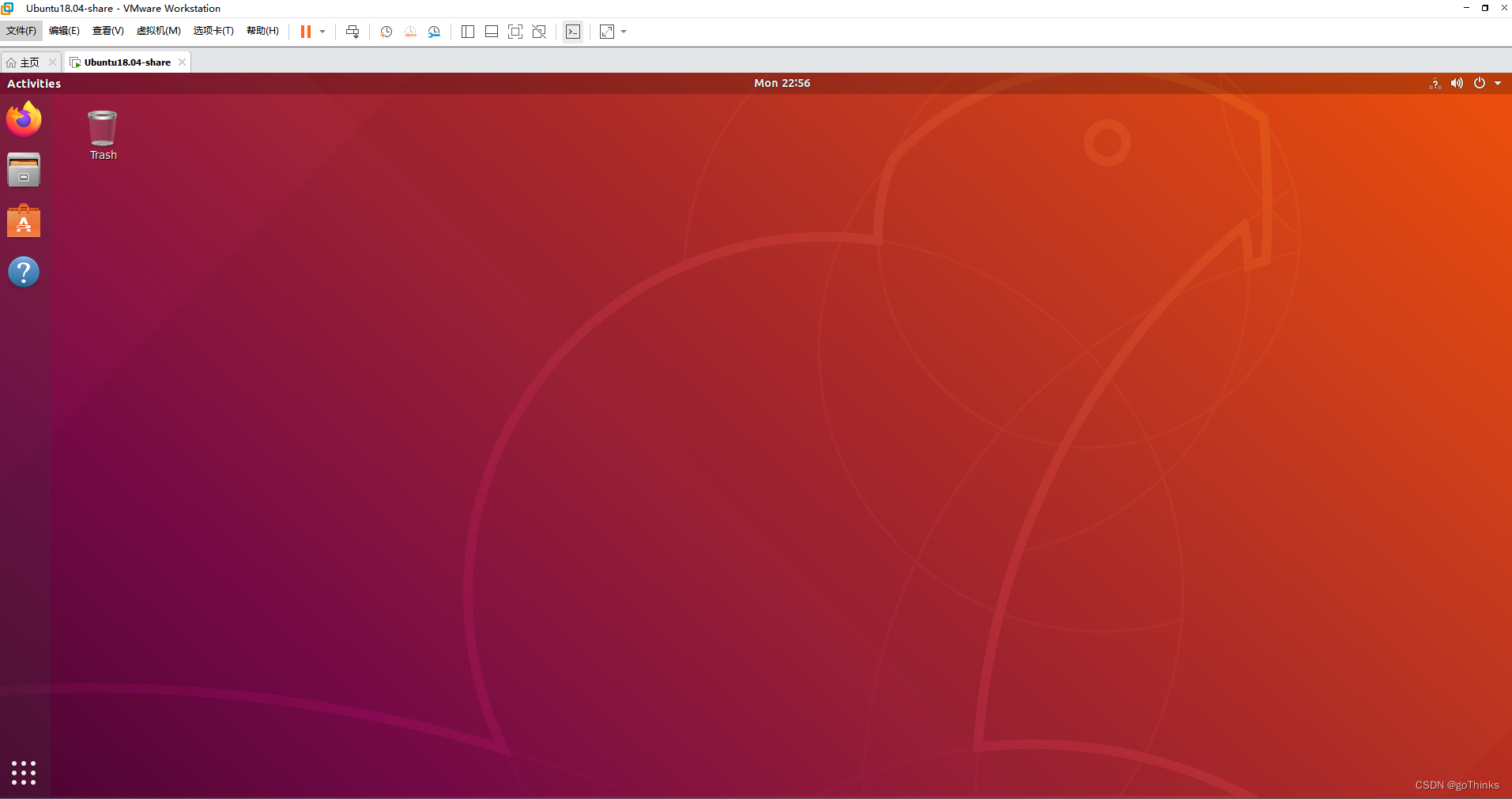Open the 查看(V) menu

(108, 31)
